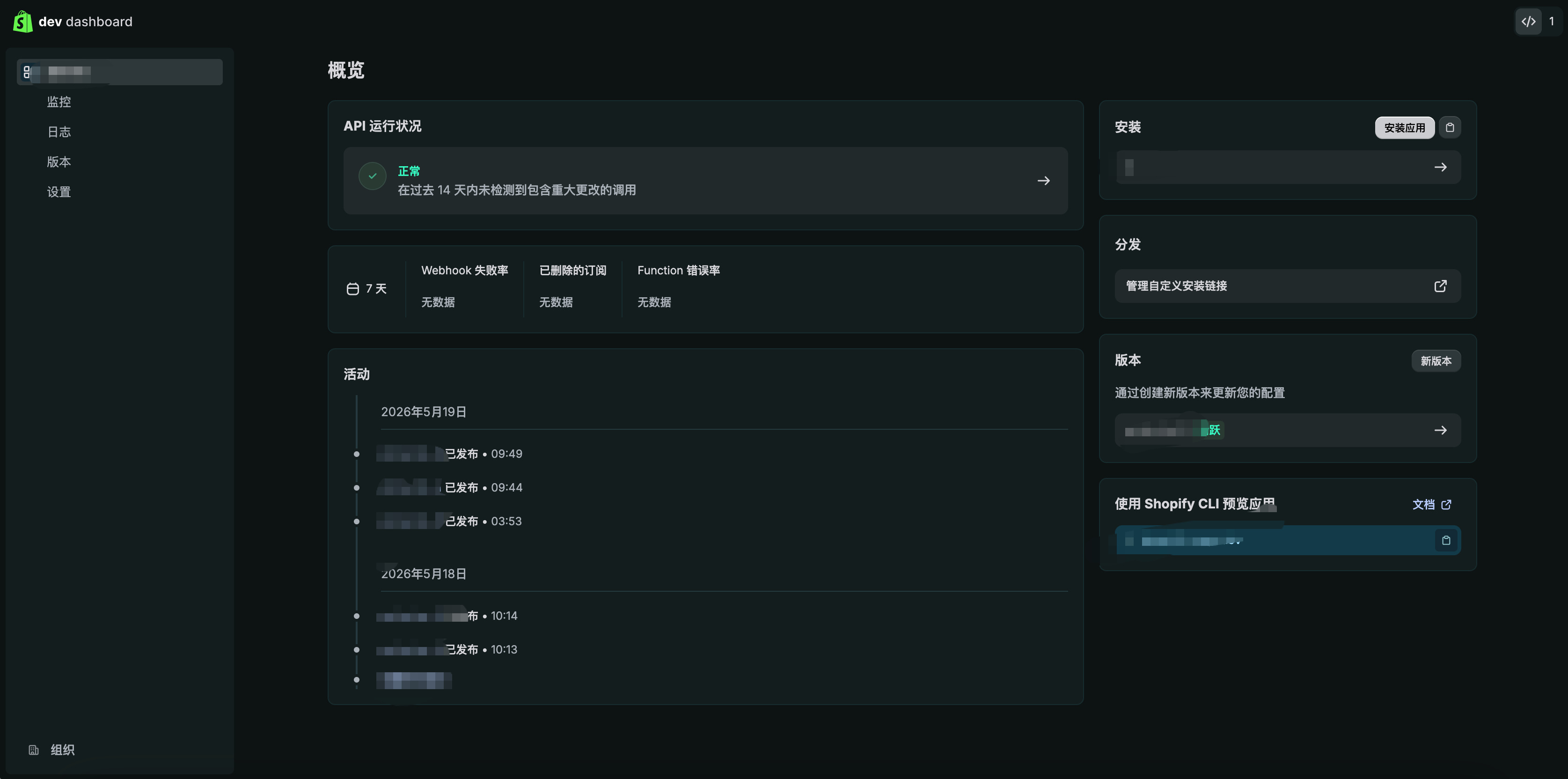Click the 新版本 button
Viewport: 1568px width, 779px height.
click(1436, 361)
